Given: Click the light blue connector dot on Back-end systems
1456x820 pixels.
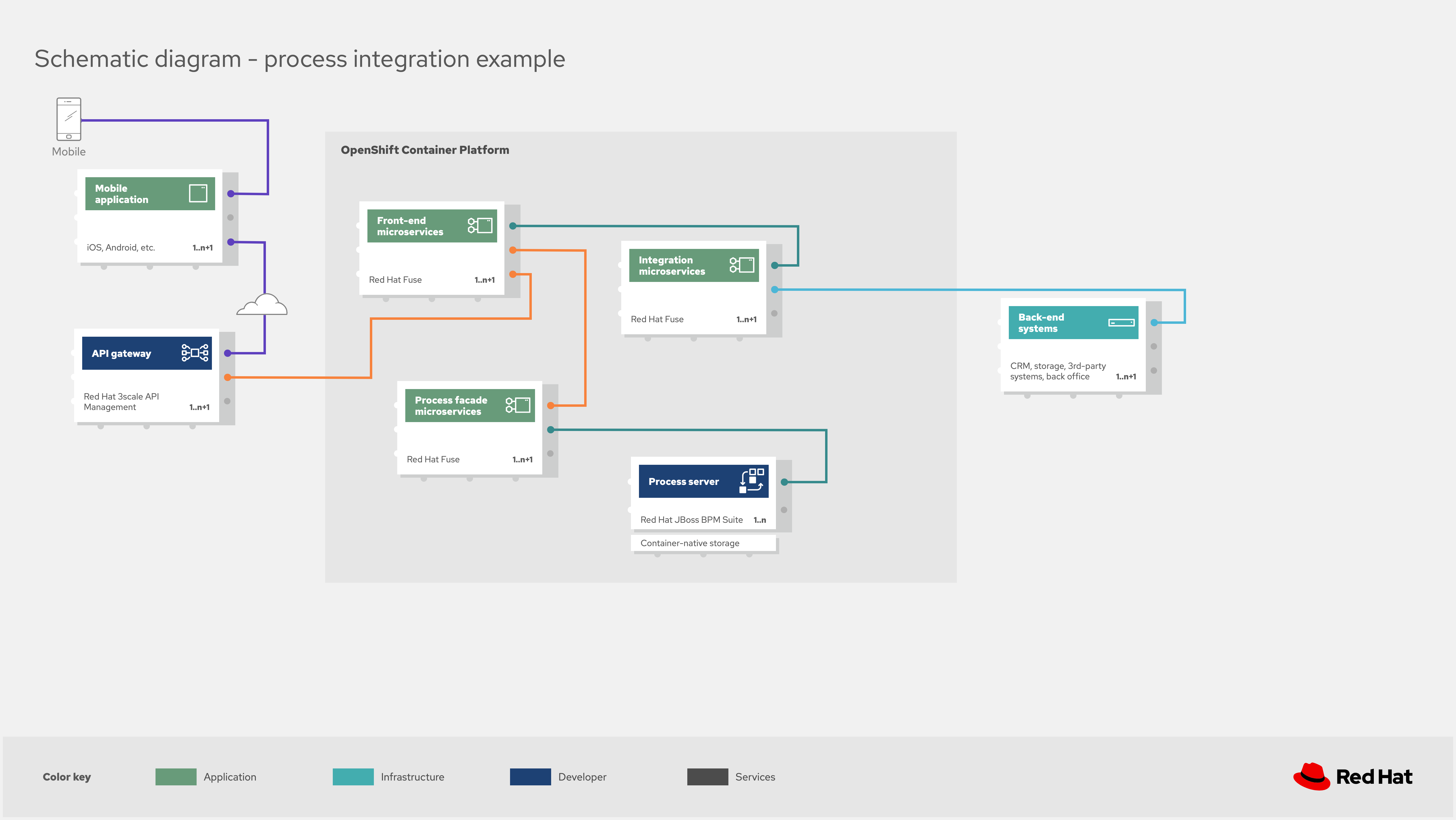Looking at the screenshot, I should tap(1154, 323).
